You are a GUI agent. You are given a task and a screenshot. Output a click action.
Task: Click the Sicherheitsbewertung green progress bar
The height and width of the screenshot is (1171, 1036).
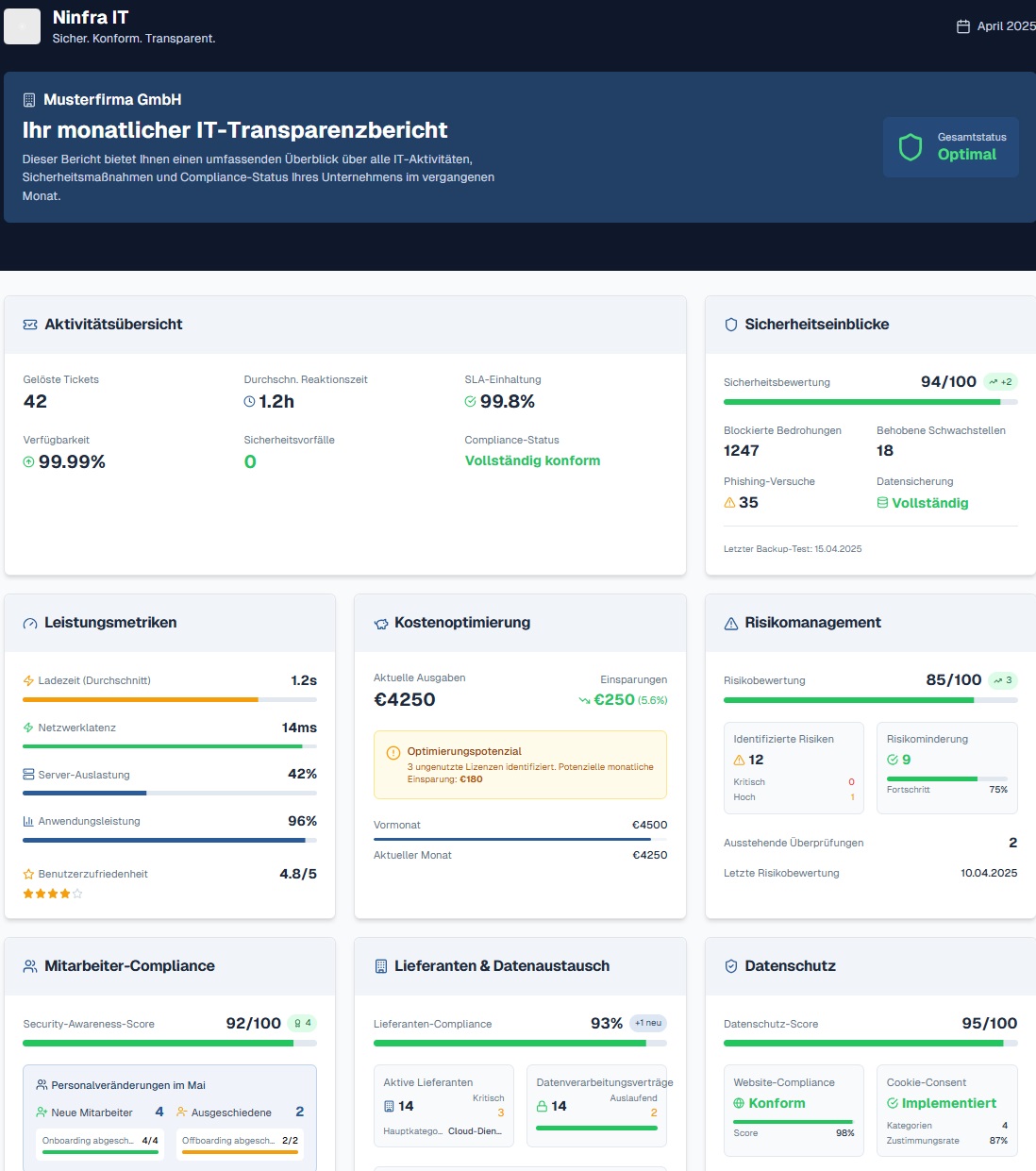(861, 402)
